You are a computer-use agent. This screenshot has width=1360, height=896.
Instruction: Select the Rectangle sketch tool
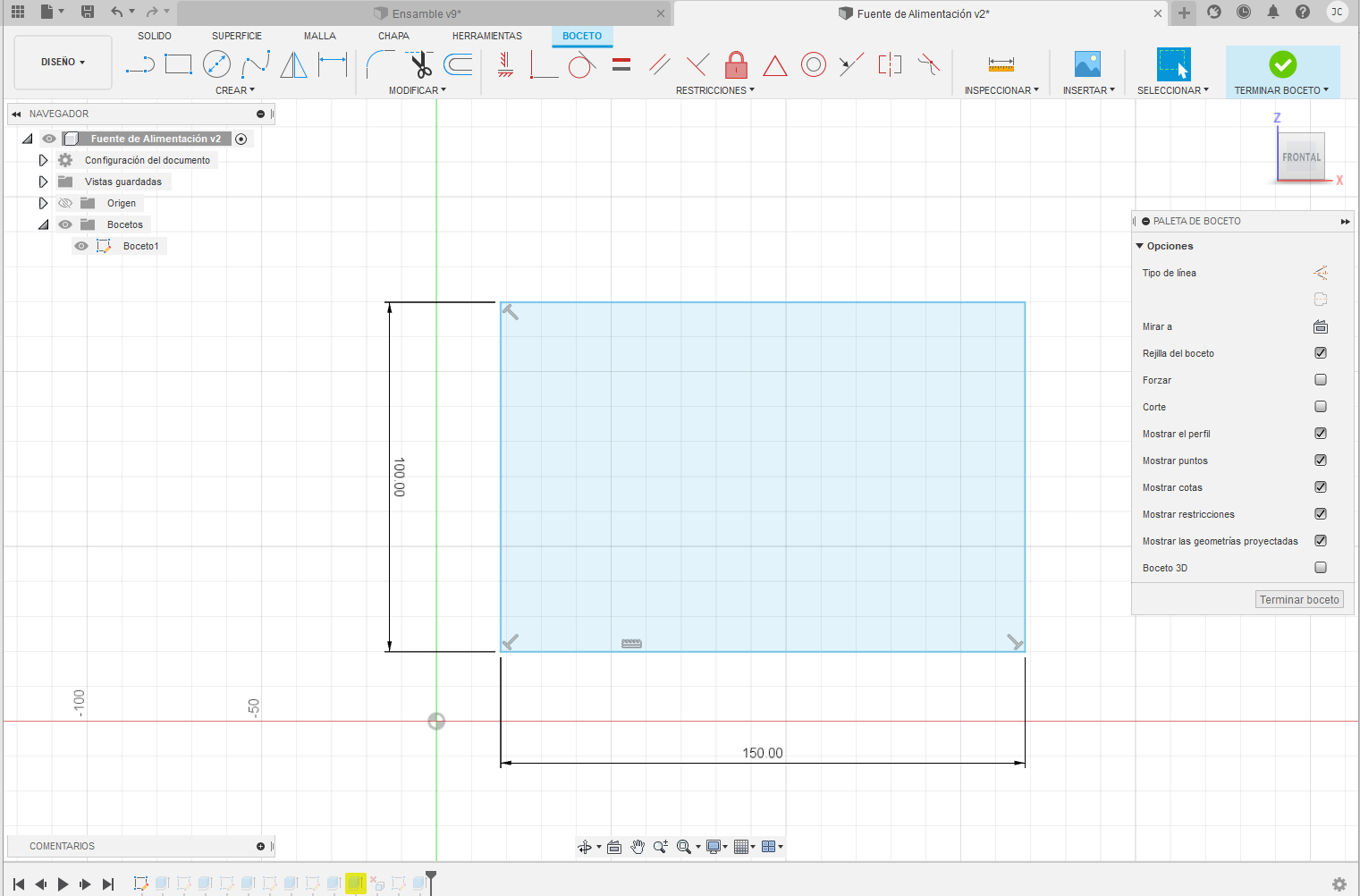[x=179, y=64]
